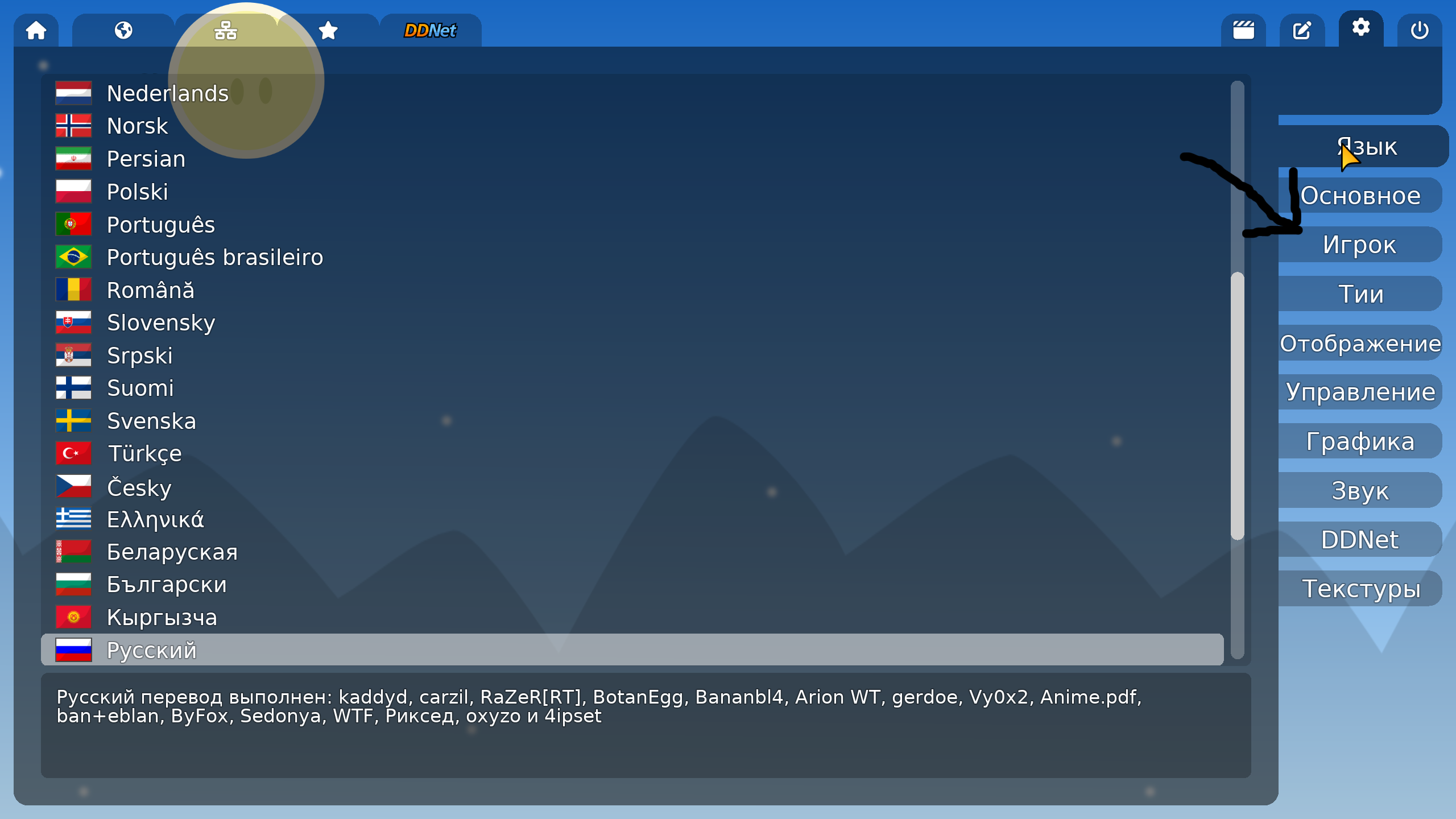Screen dimensions: 1456x819
Task: Open the settings gear icon
Action: pyautogui.click(x=1360, y=27)
